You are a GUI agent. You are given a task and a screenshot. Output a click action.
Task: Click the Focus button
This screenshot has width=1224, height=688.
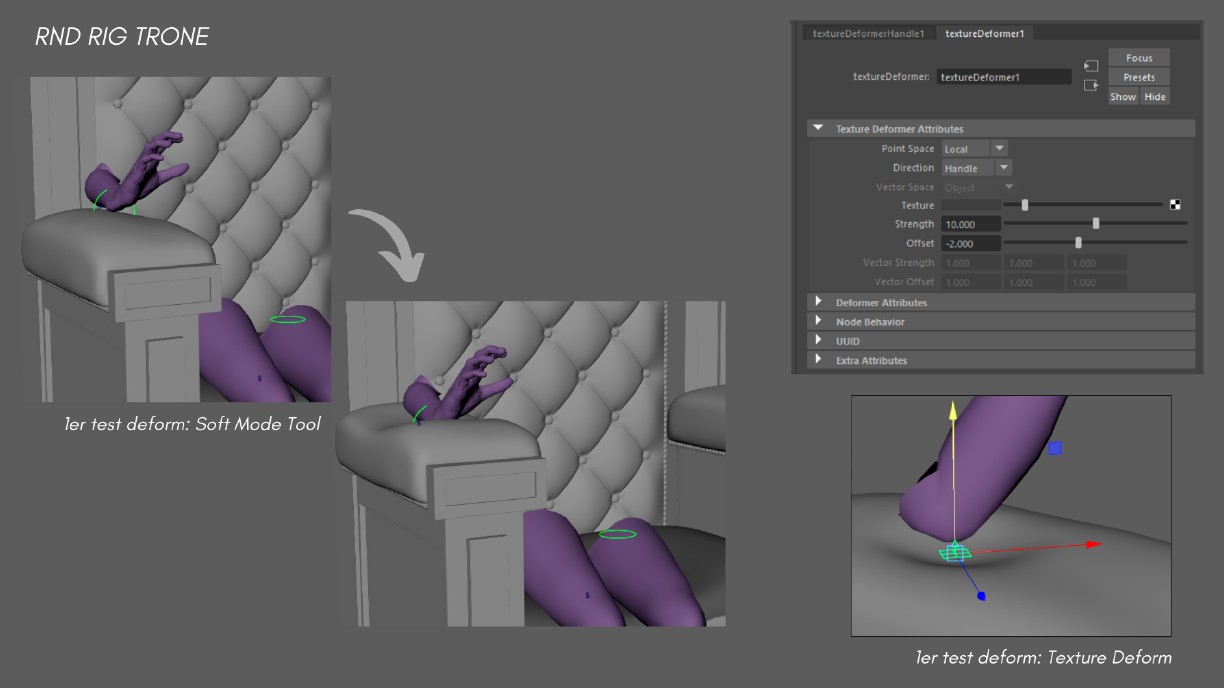[1139, 58]
